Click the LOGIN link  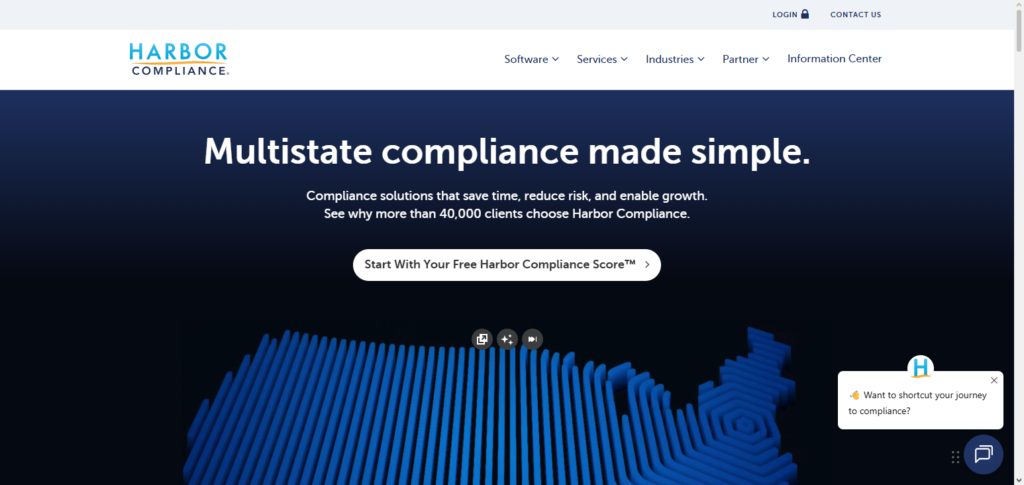tap(785, 15)
